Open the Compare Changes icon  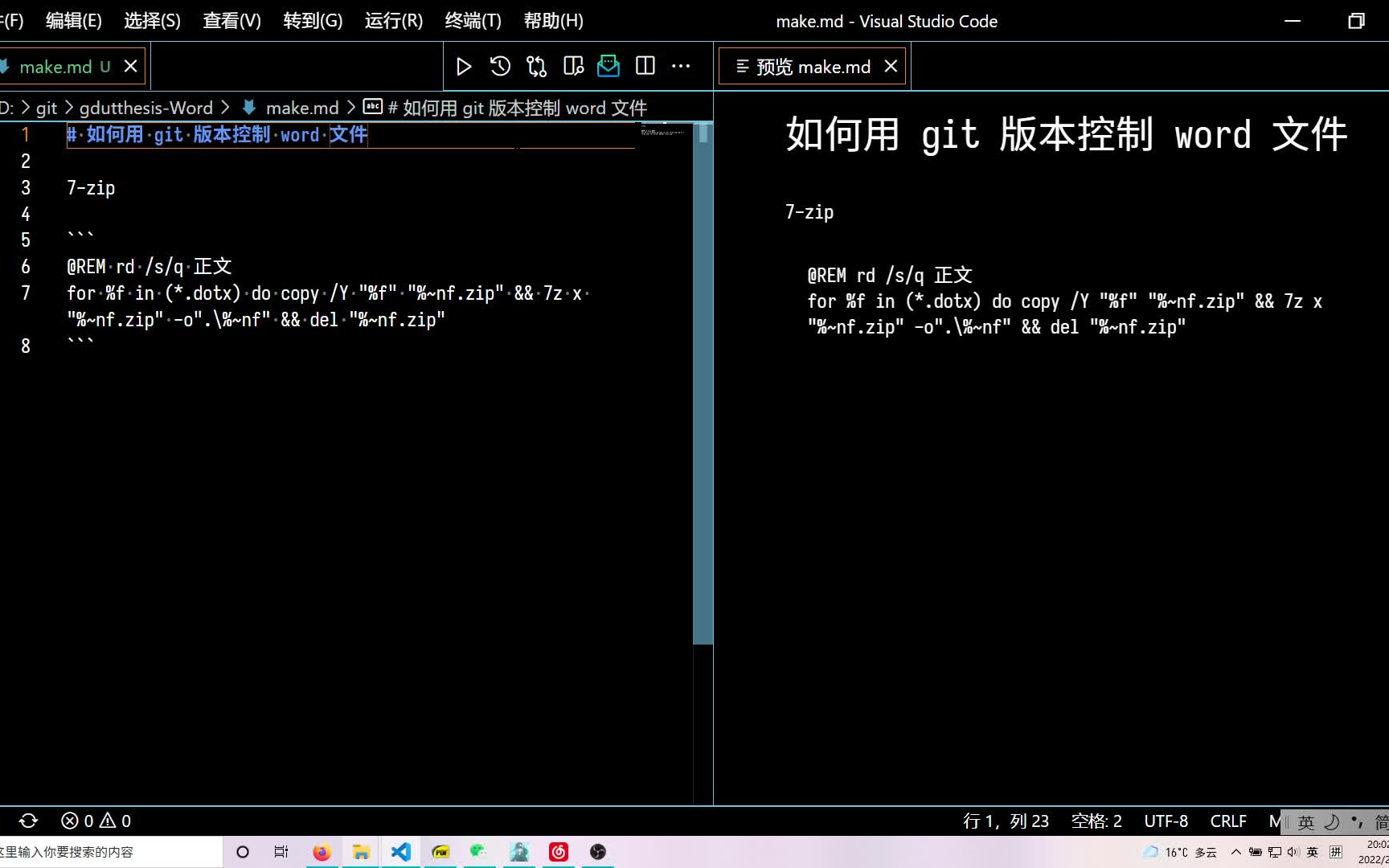coord(536,66)
